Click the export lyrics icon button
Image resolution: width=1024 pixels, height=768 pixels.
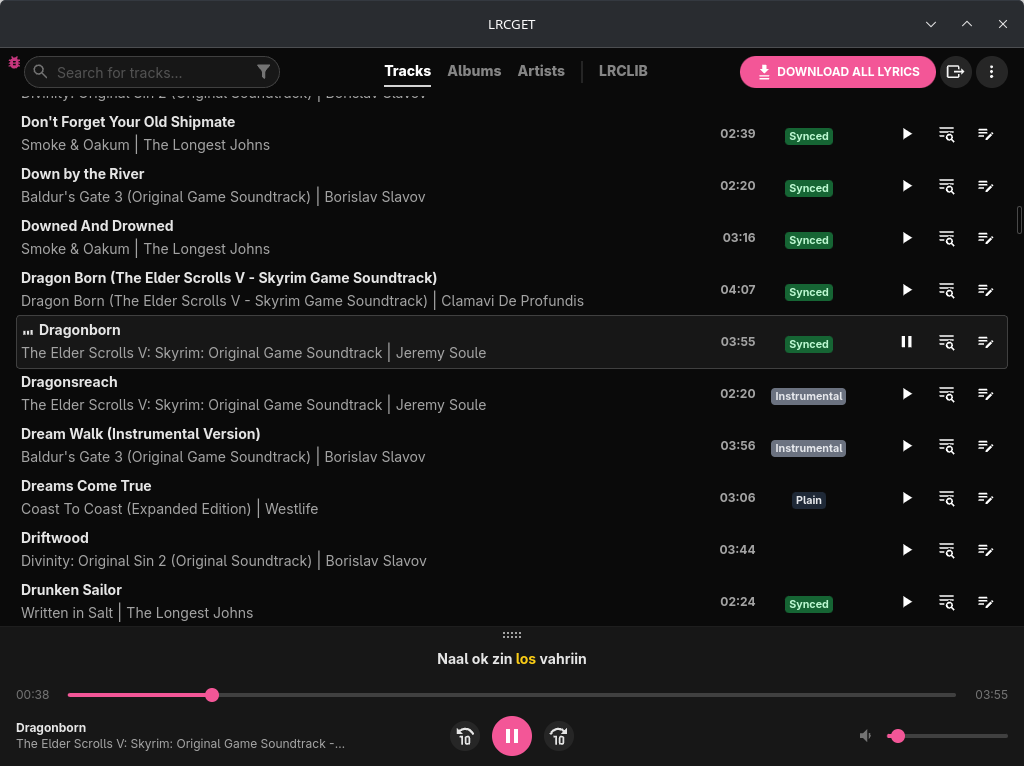tap(955, 72)
